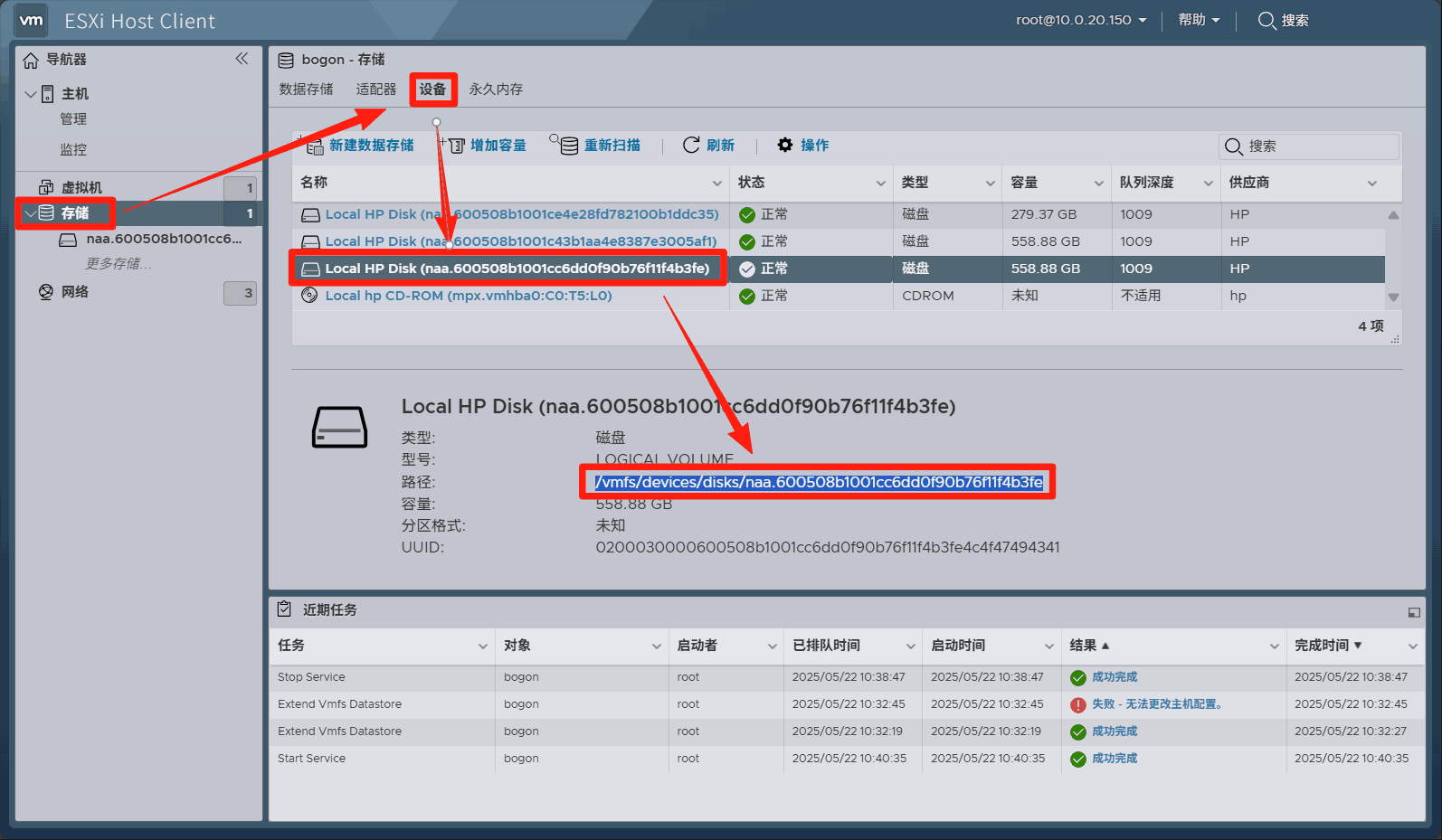Click the Start Service task row

[847, 759]
